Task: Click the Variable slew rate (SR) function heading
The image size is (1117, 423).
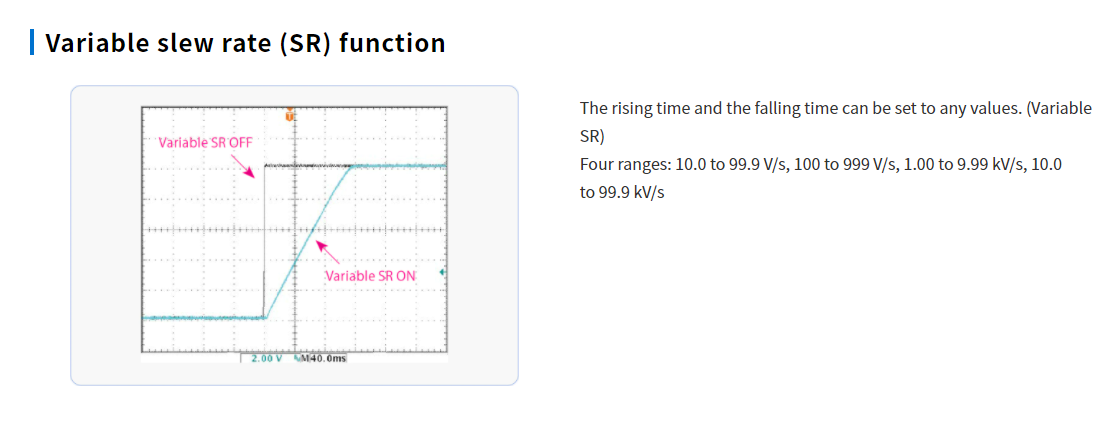Action: [x=245, y=43]
